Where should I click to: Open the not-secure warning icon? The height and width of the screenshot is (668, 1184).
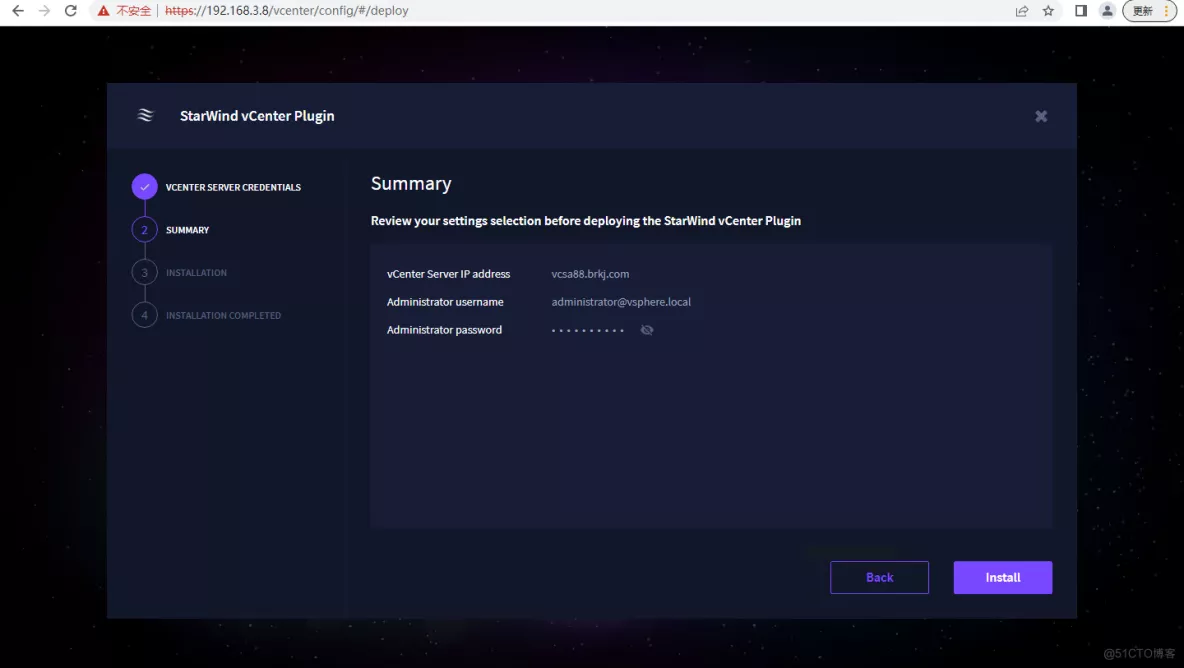pyautogui.click(x=103, y=11)
